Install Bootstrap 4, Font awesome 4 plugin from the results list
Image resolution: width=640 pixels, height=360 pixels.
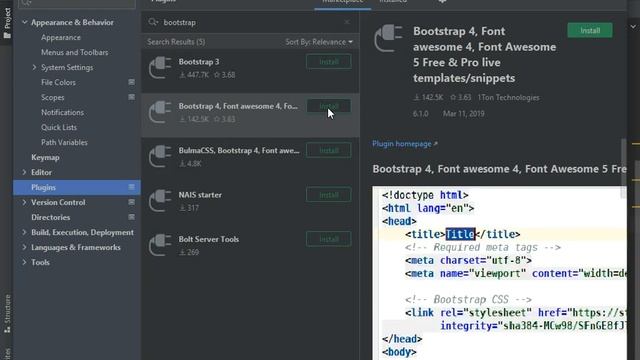pos(329,106)
